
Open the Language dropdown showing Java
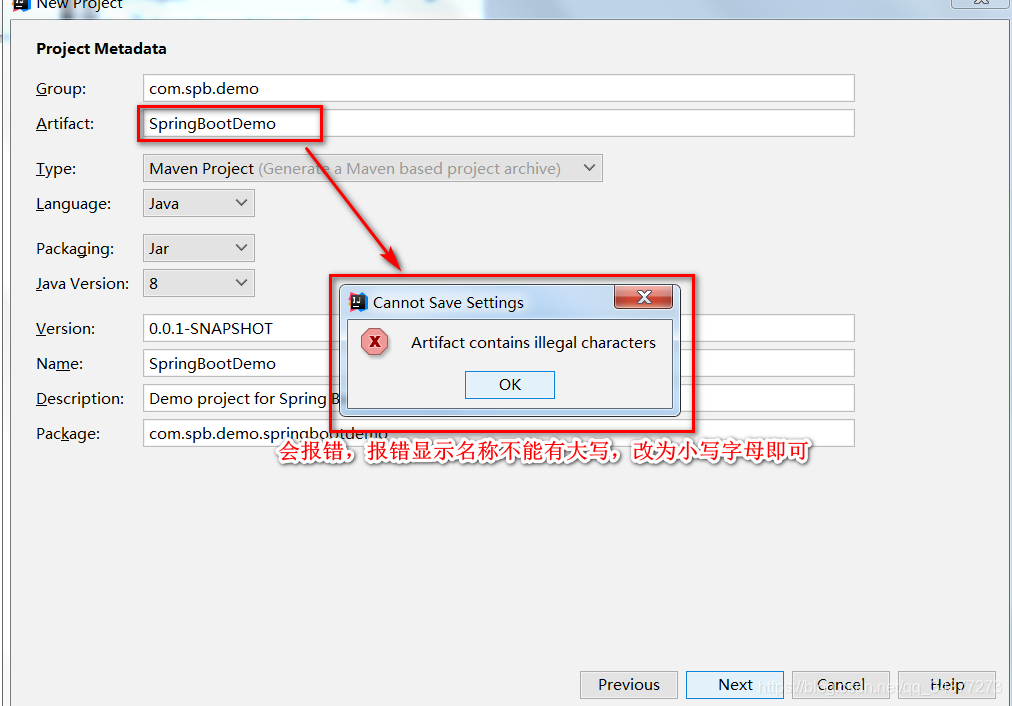click(199, 203)
